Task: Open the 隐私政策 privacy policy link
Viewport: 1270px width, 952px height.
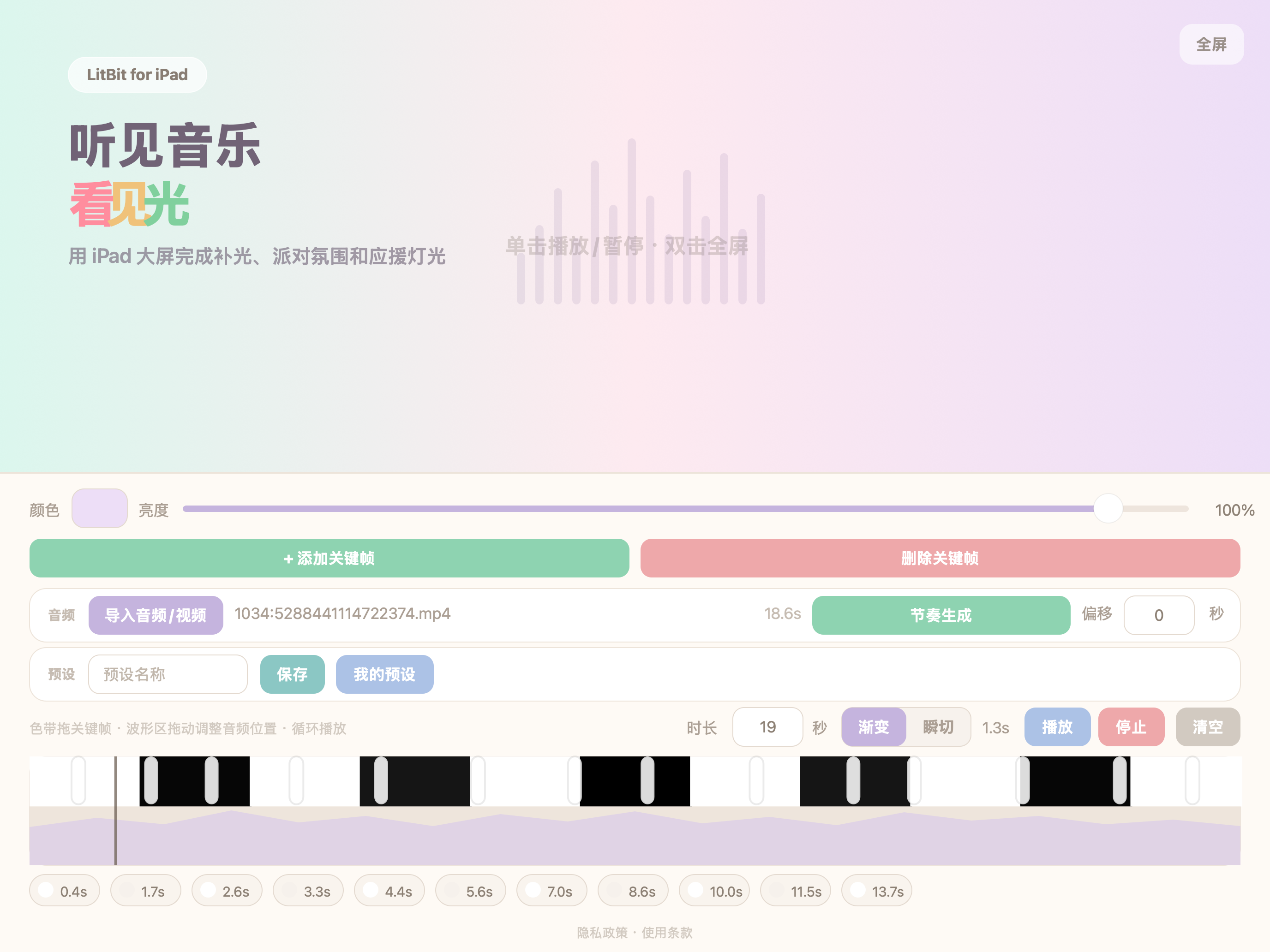Action: pos(602,933)
